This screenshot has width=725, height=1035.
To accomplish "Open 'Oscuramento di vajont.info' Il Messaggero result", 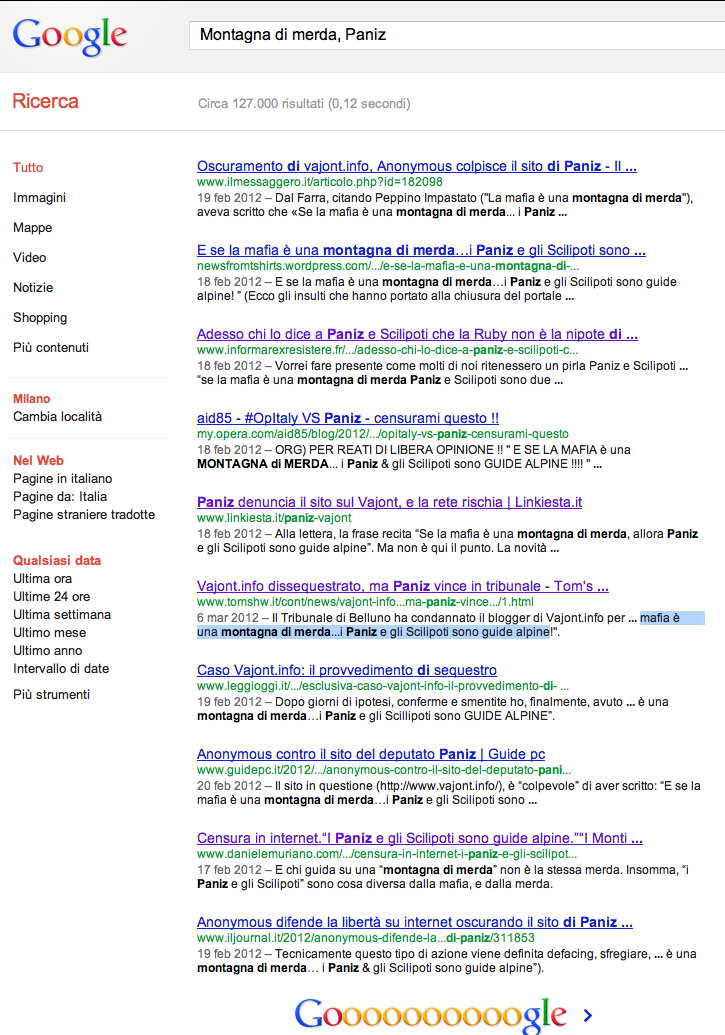I will pos(417,166).
